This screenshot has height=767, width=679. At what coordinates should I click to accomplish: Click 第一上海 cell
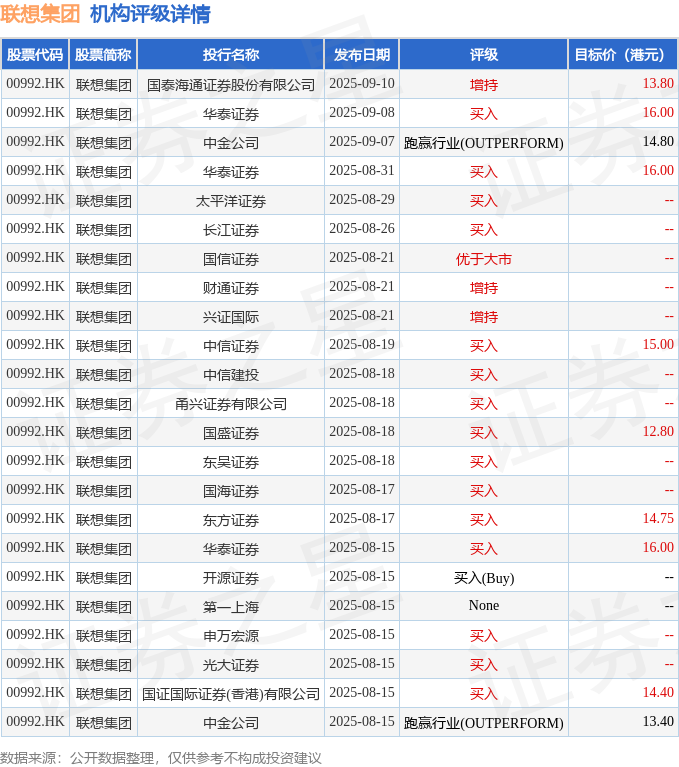tap(231, 607)
